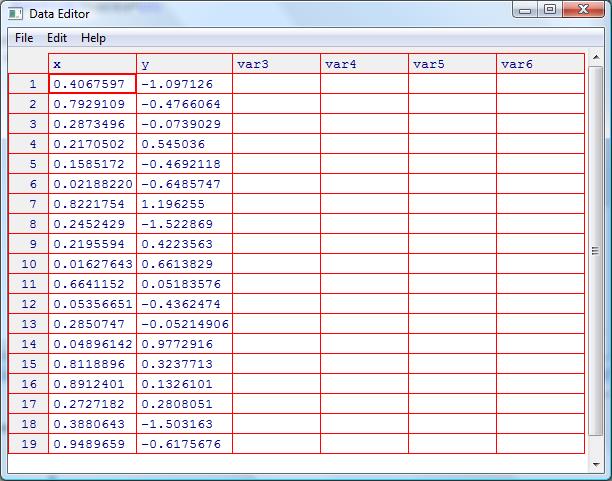The width and height of the screenshot is (612, 481).
Task: Select the x column header
Action: (x=93, y=64)
